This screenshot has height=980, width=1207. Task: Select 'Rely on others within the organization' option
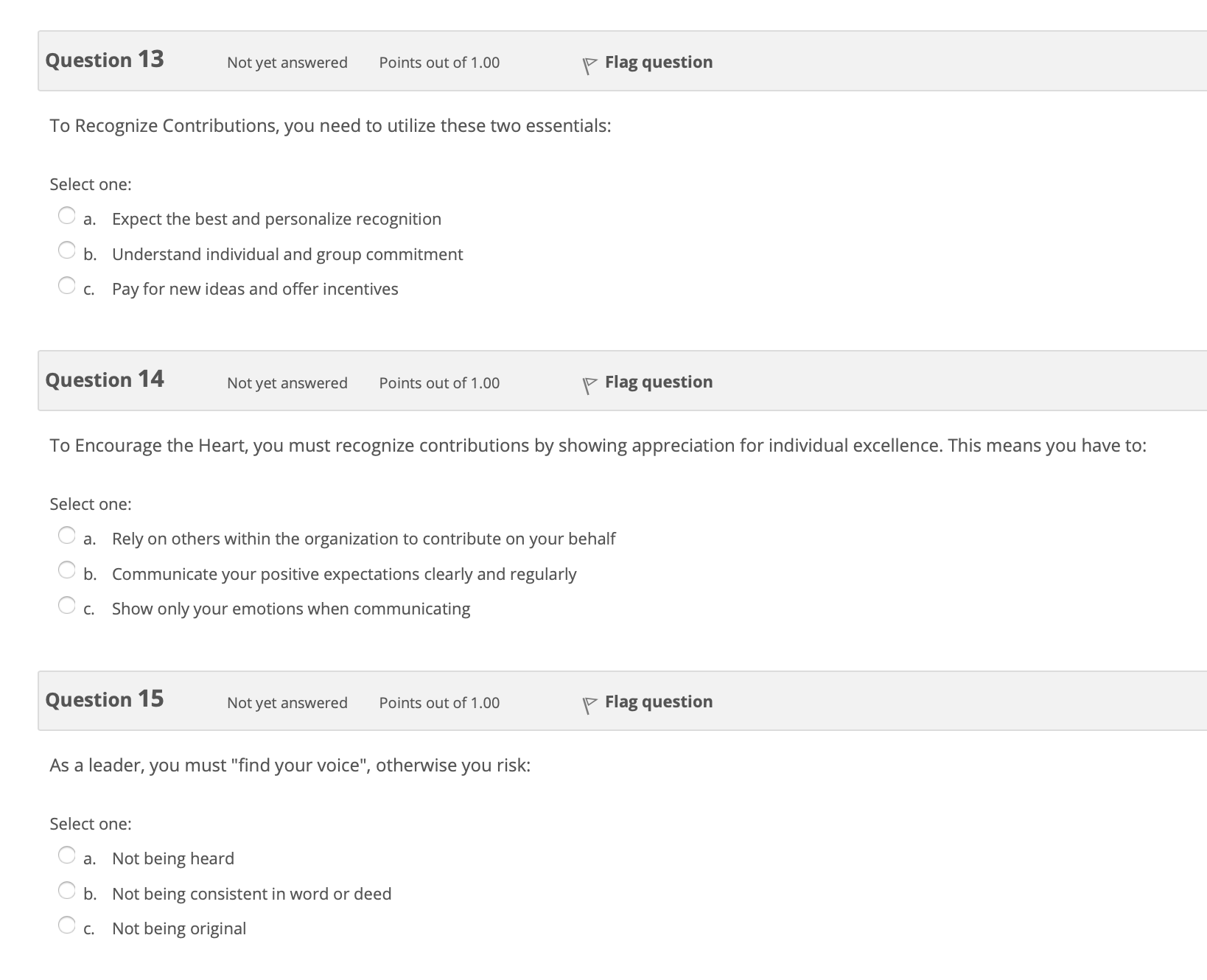click(x=67, y=535)
